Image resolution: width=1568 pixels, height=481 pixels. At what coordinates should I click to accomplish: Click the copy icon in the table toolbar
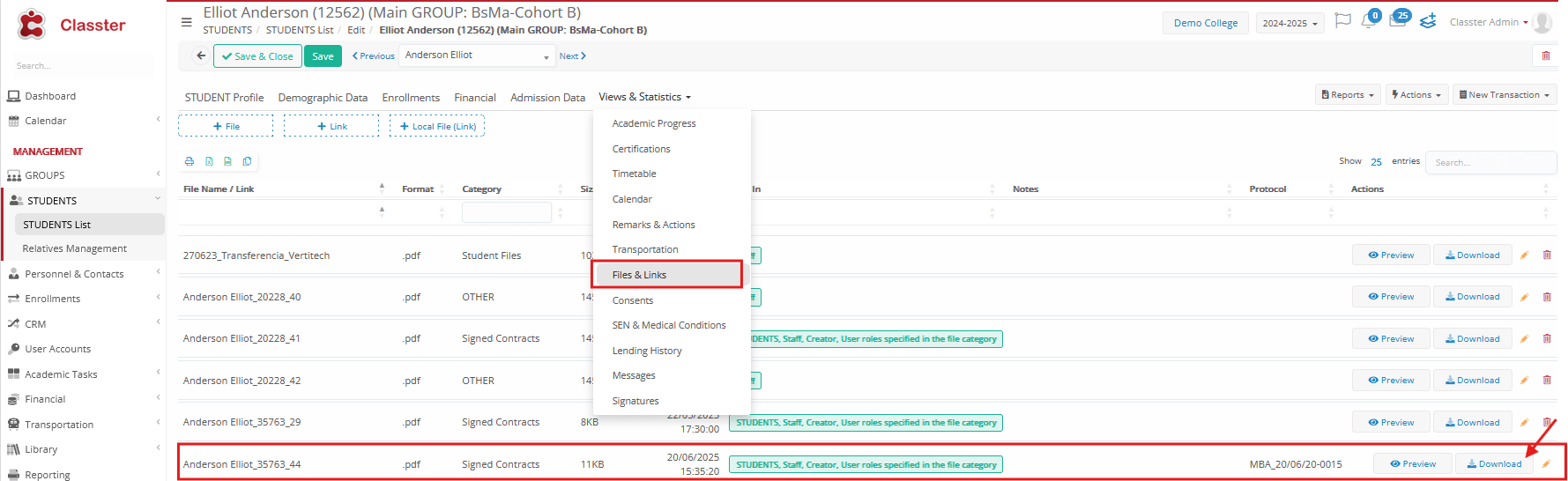pos(247,161)
